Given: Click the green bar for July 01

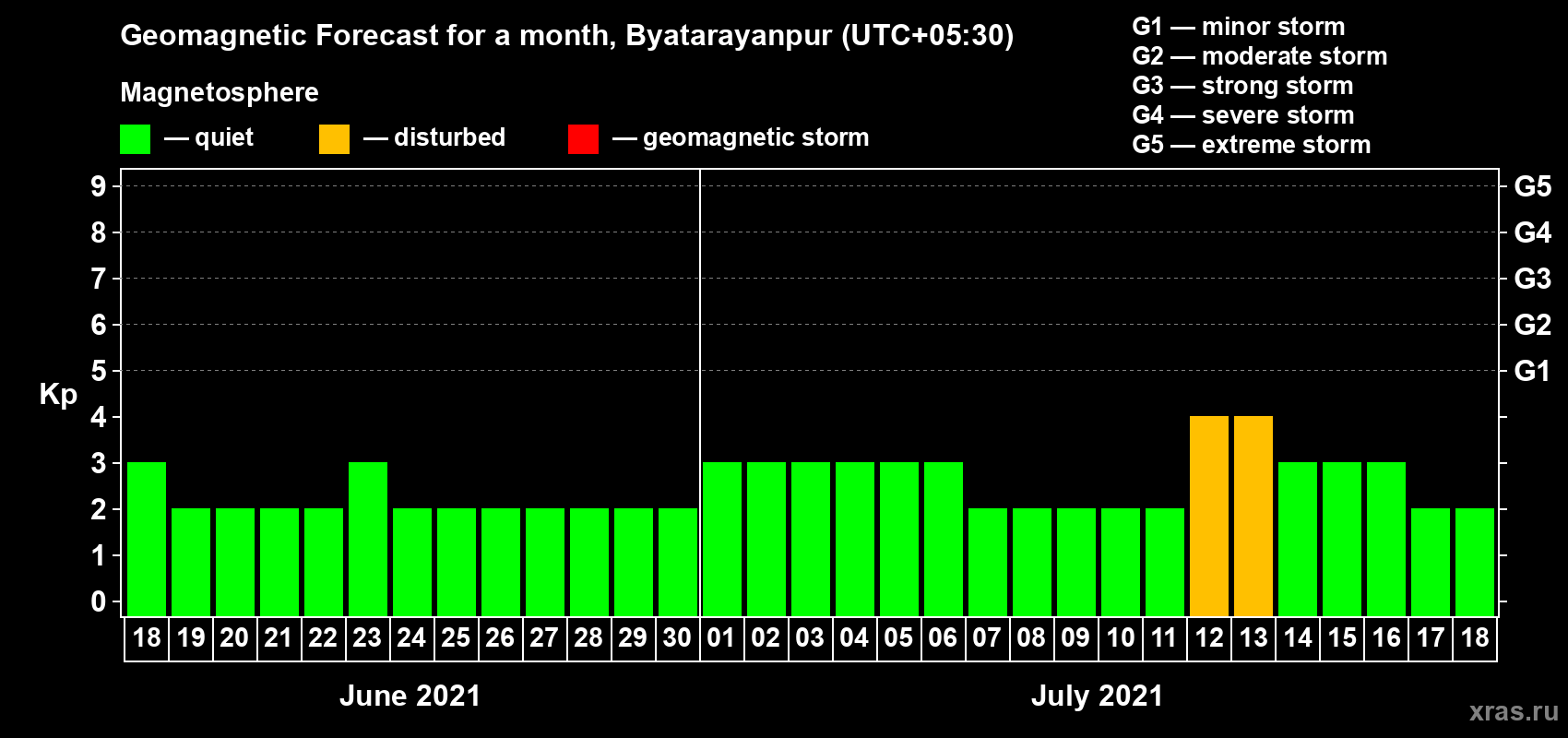Looking at the screenshot, I should pos(722,540).
